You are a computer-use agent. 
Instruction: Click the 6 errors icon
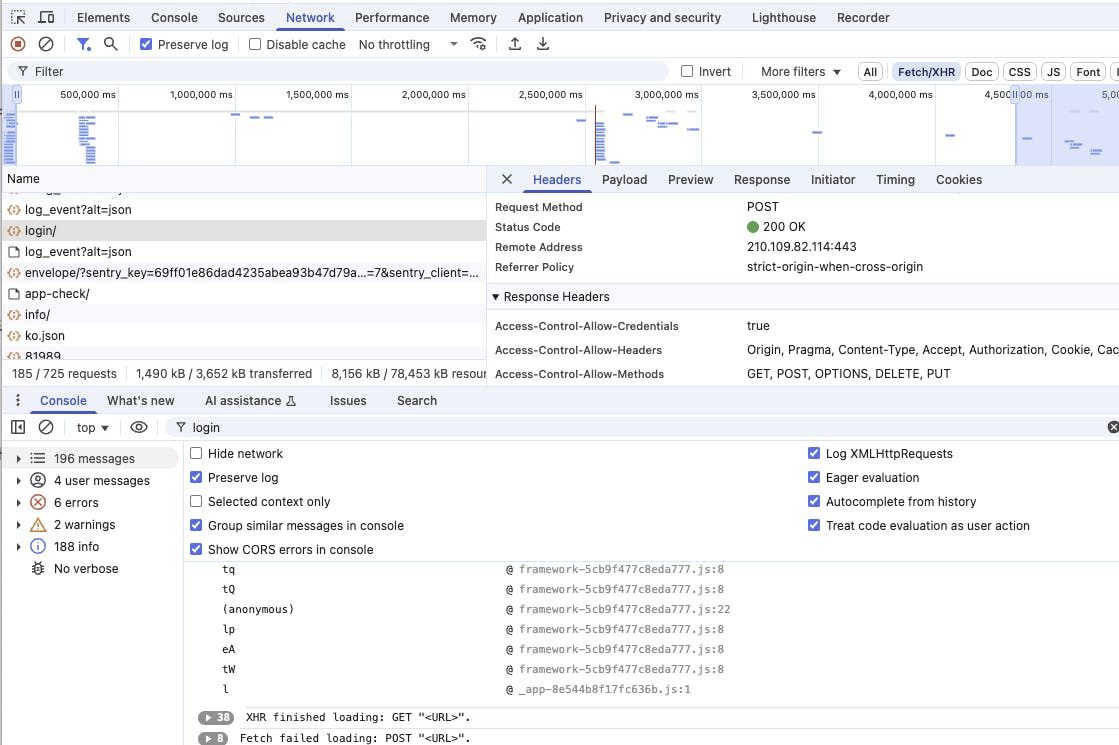(38, 502)
